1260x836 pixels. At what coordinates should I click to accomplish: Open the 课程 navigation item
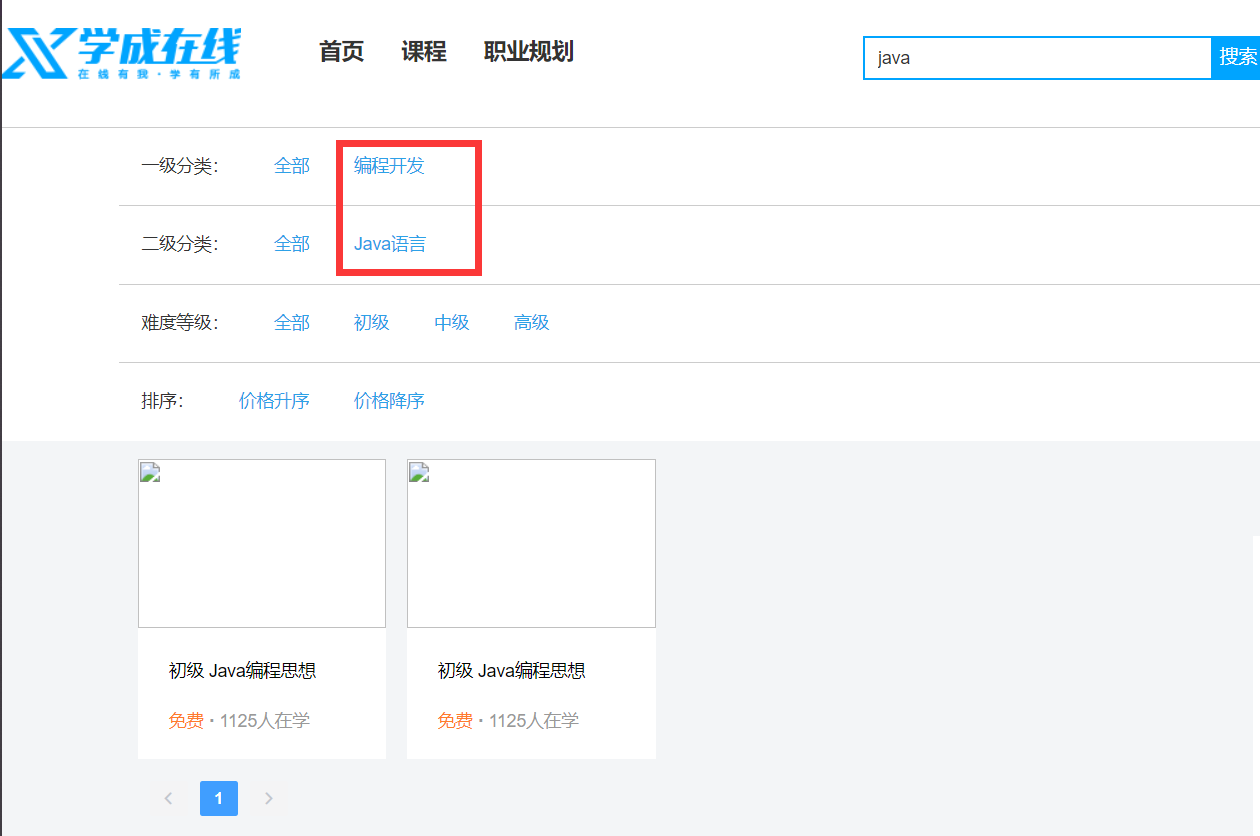pyautogui.click(x=424, y=52)
